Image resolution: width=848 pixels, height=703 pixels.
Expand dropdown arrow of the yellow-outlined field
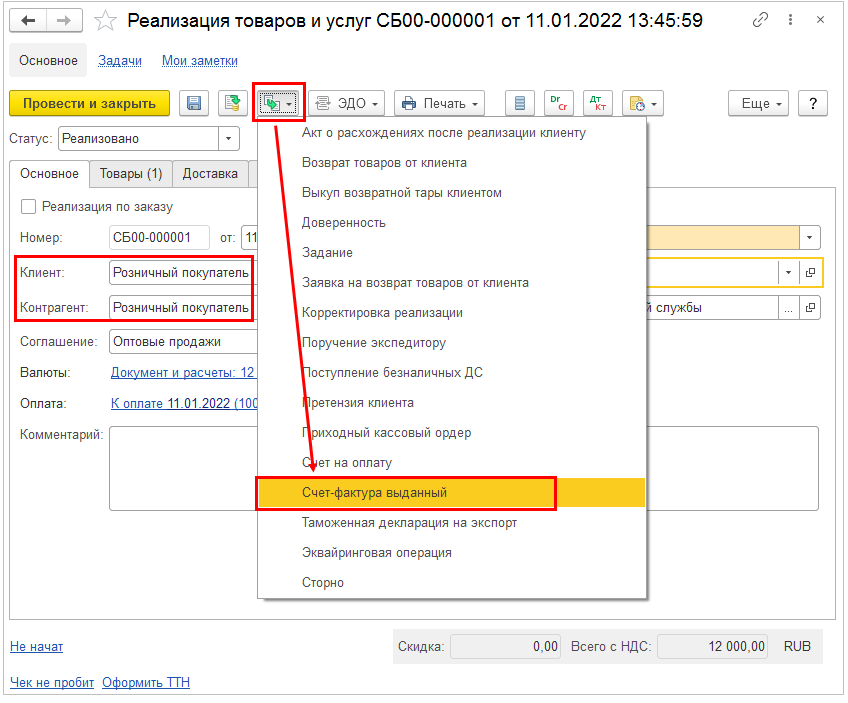click(x=788, y=273)
